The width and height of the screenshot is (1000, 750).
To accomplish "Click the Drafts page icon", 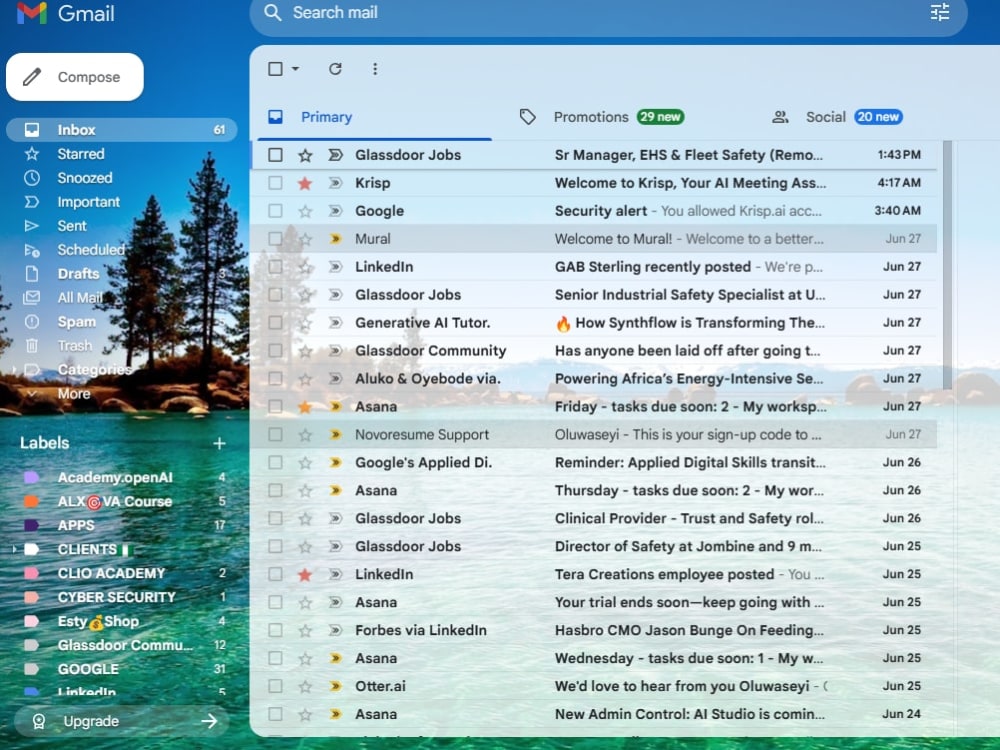I will [32, 274].
